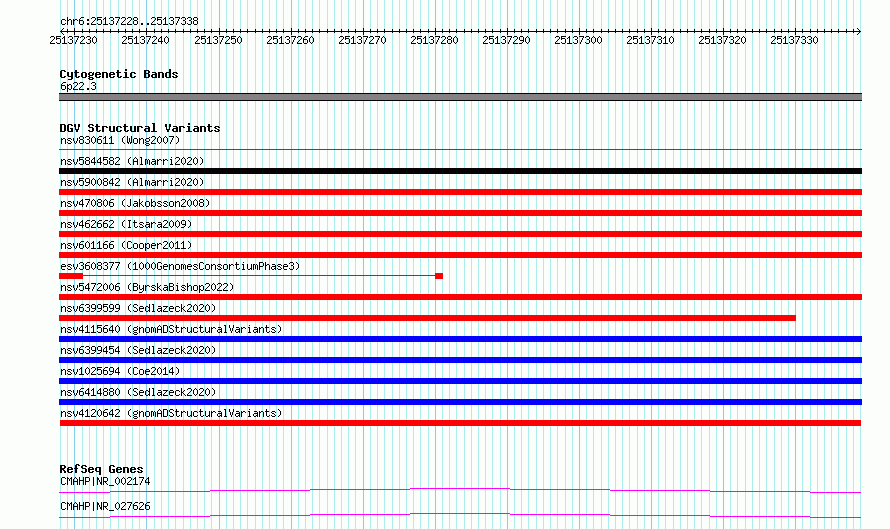Select the esv3608377 (1000GenomesConsortiumPhase3) label
The image size is (890, 529).
(180, 266)
